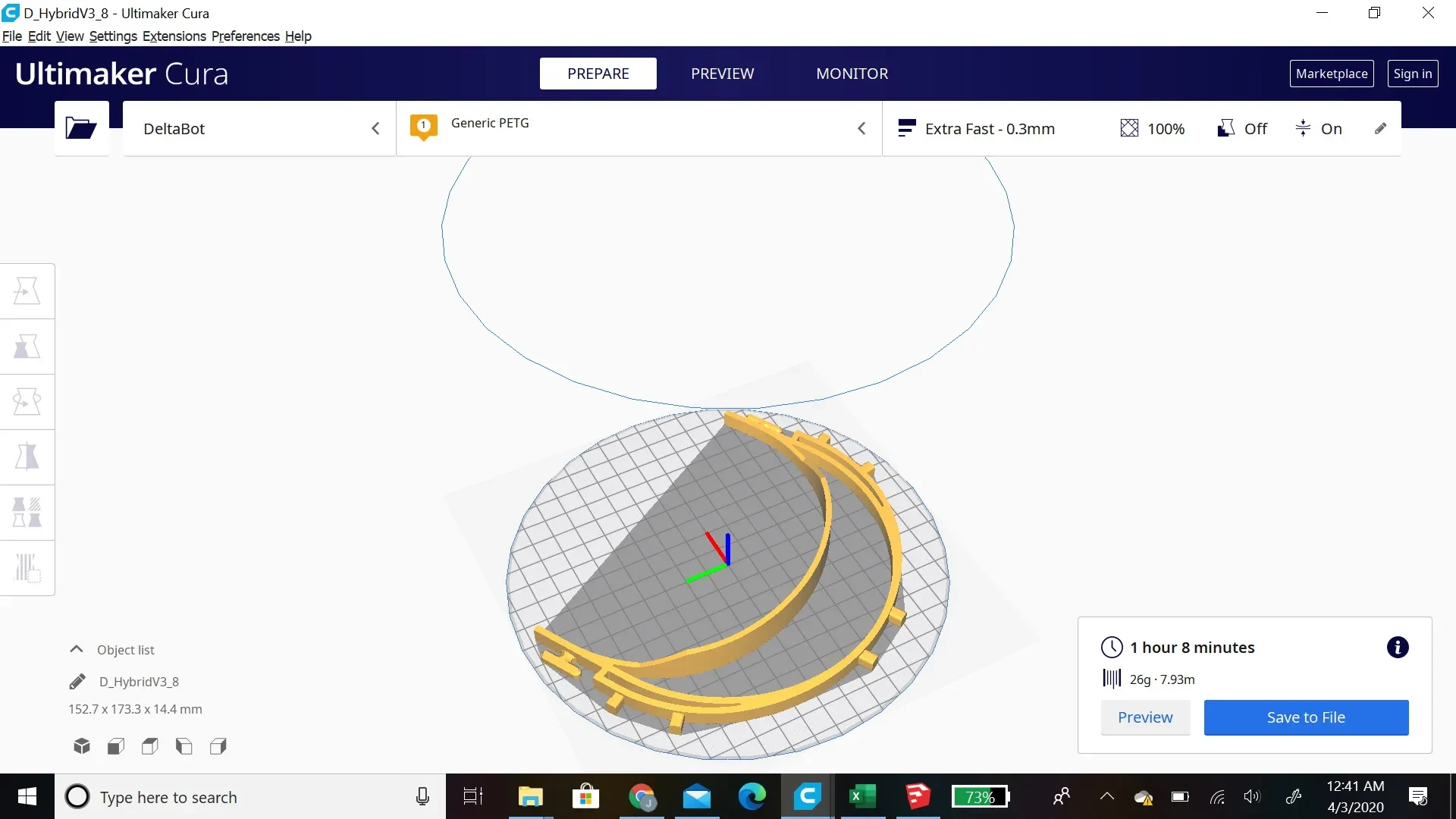The height and width of the screenshot is (819, 1456).
Task: Open SketchUp from taskbar
Action: (918, 796)
